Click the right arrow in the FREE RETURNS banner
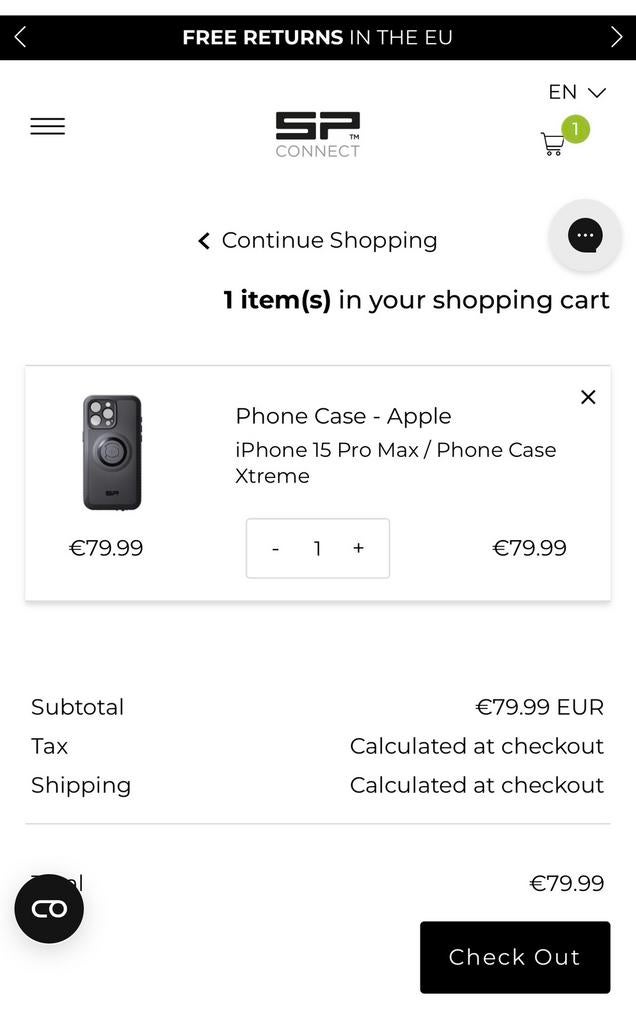This screenshot has width=636, height=1024. [617, 36]
